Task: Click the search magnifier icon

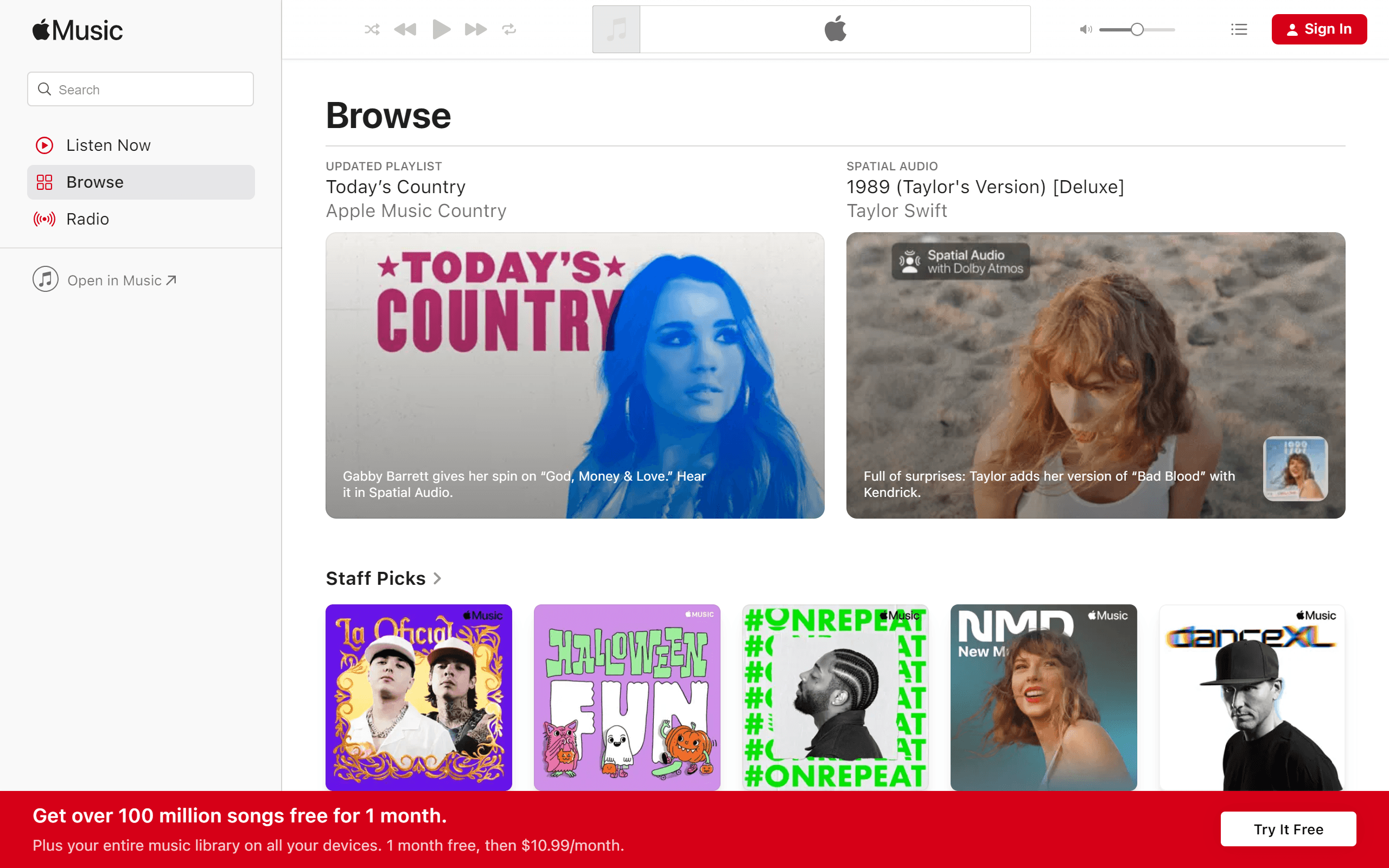Action: [44, 89]
